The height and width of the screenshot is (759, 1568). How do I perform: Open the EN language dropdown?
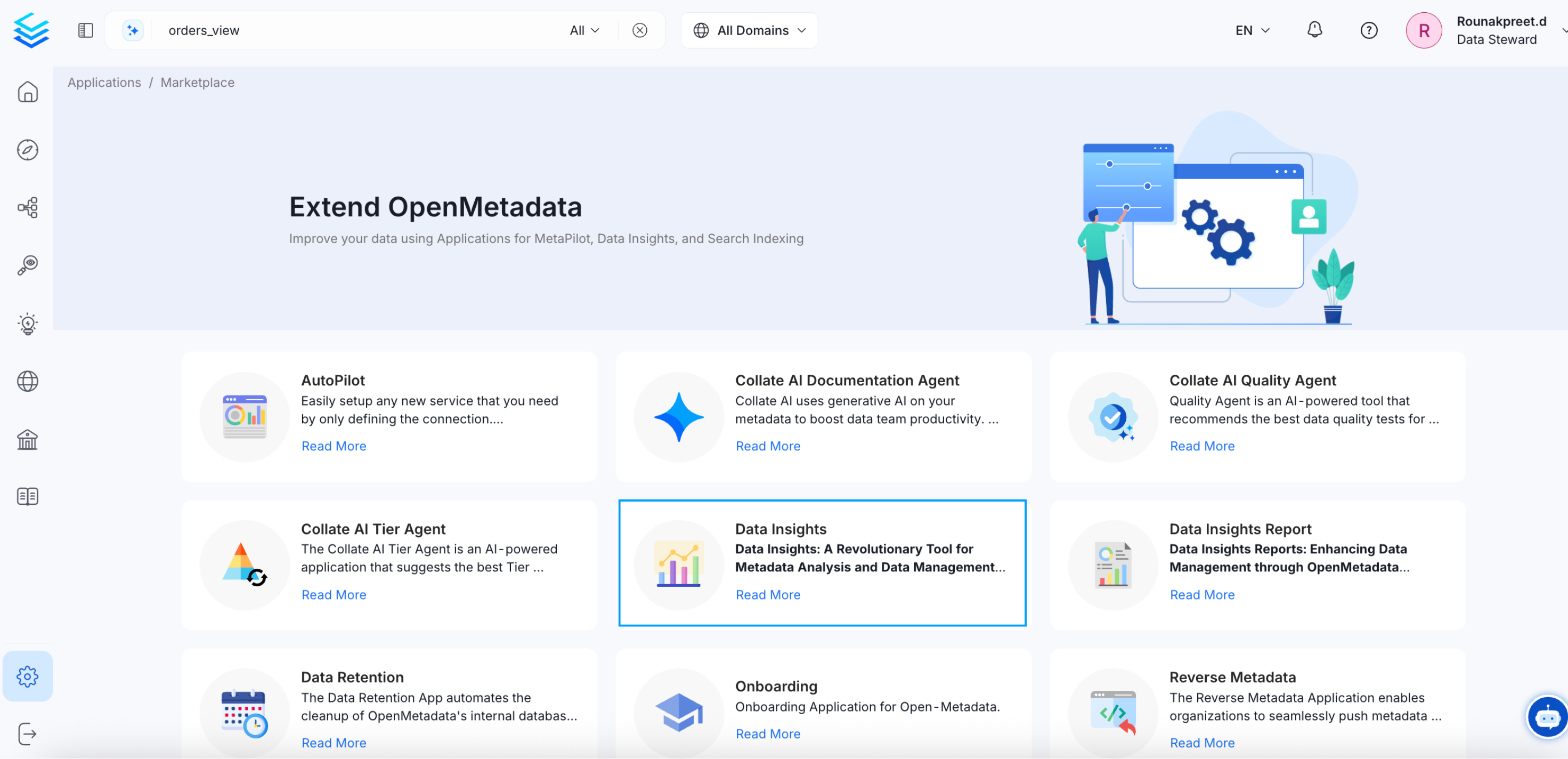click(x=1251, y=30)
